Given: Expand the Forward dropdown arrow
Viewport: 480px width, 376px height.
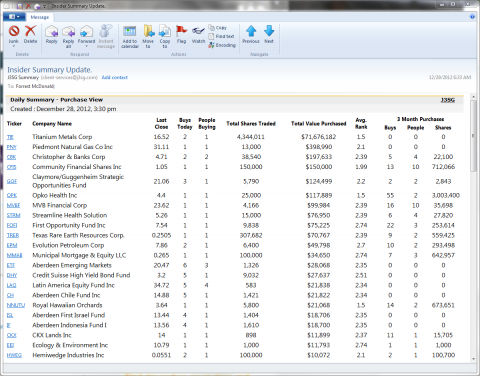Looking at the screenshot, I should click(86, 46).
